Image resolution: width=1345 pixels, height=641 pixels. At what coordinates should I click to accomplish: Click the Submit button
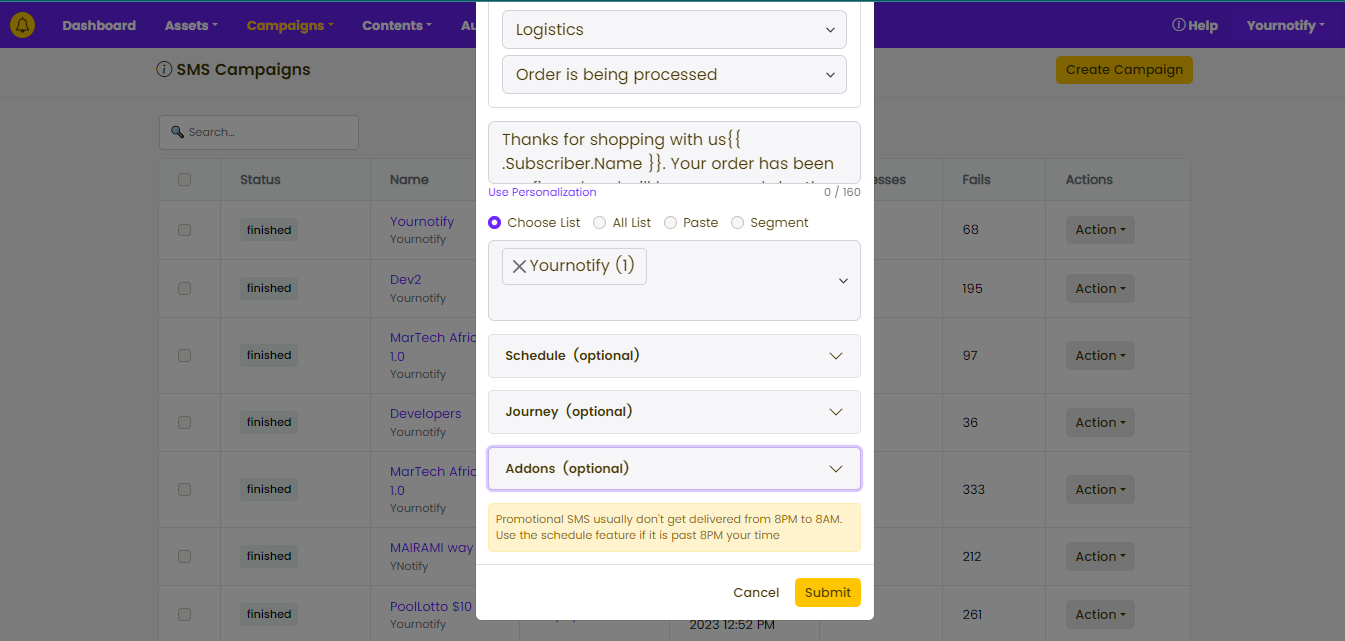828,592
